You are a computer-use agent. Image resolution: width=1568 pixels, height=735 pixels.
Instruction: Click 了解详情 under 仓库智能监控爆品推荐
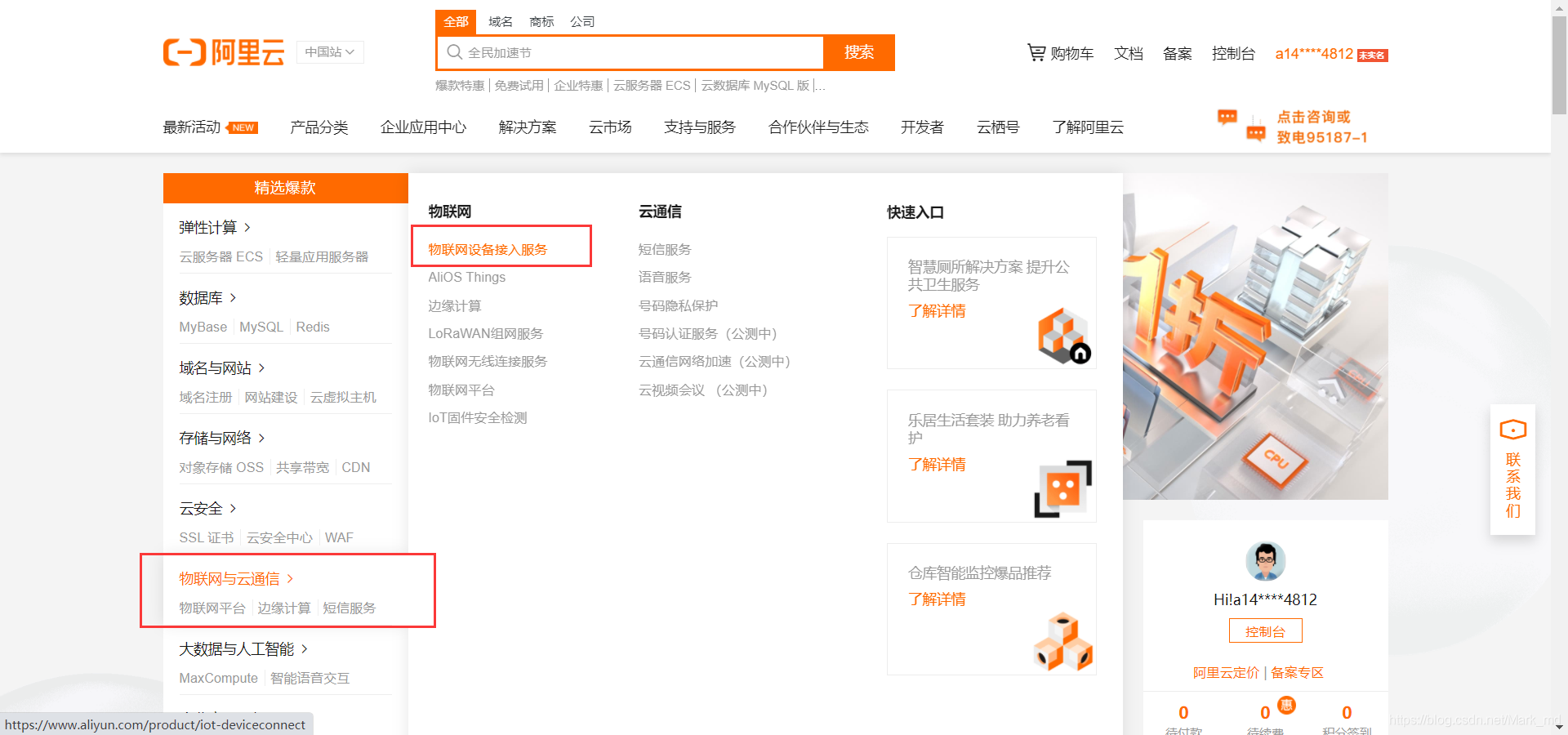[937, 599]
